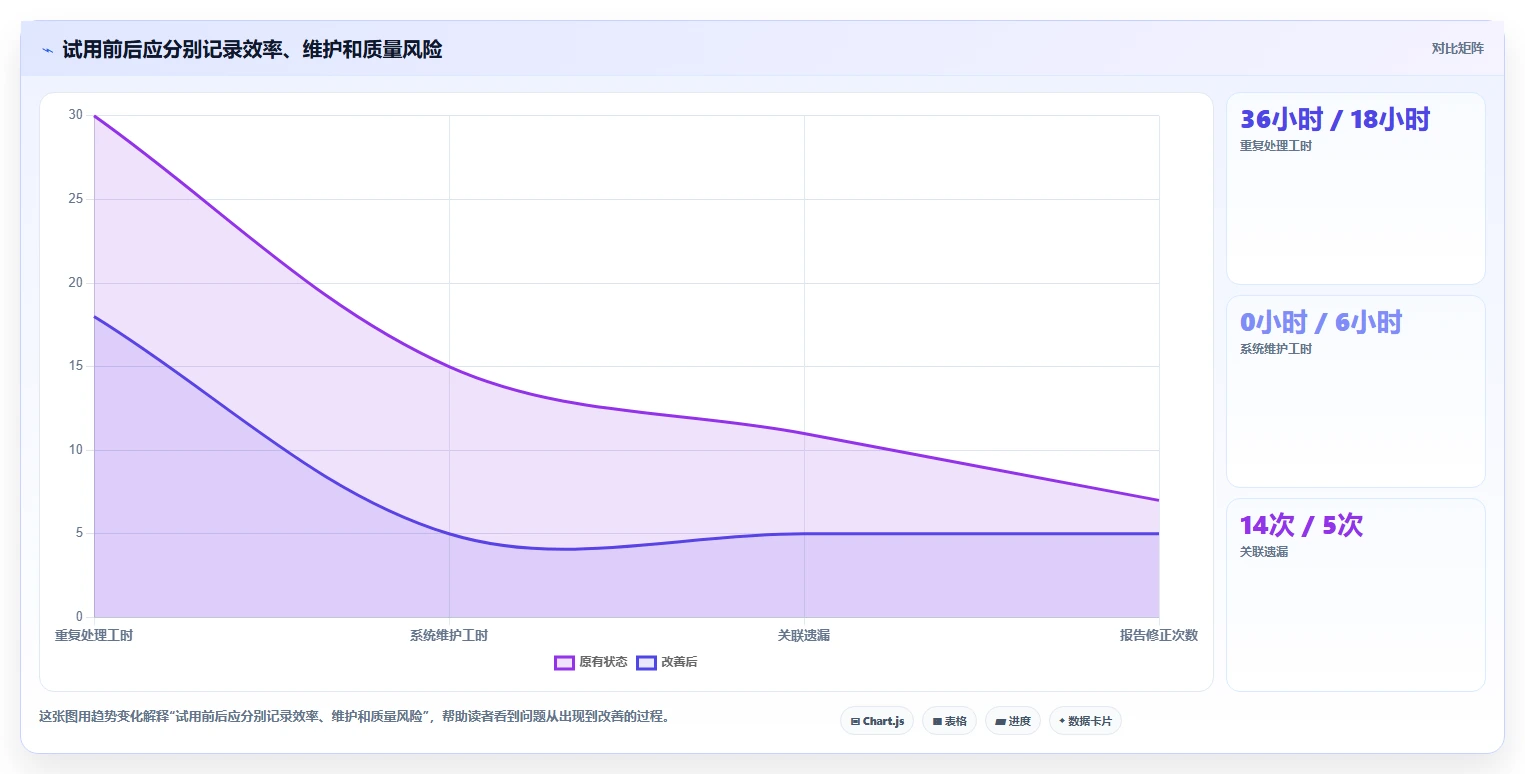Click the Chart.js tag icon
The height and width of the screenshot is (774, 1525).
(x=855, y=721)
